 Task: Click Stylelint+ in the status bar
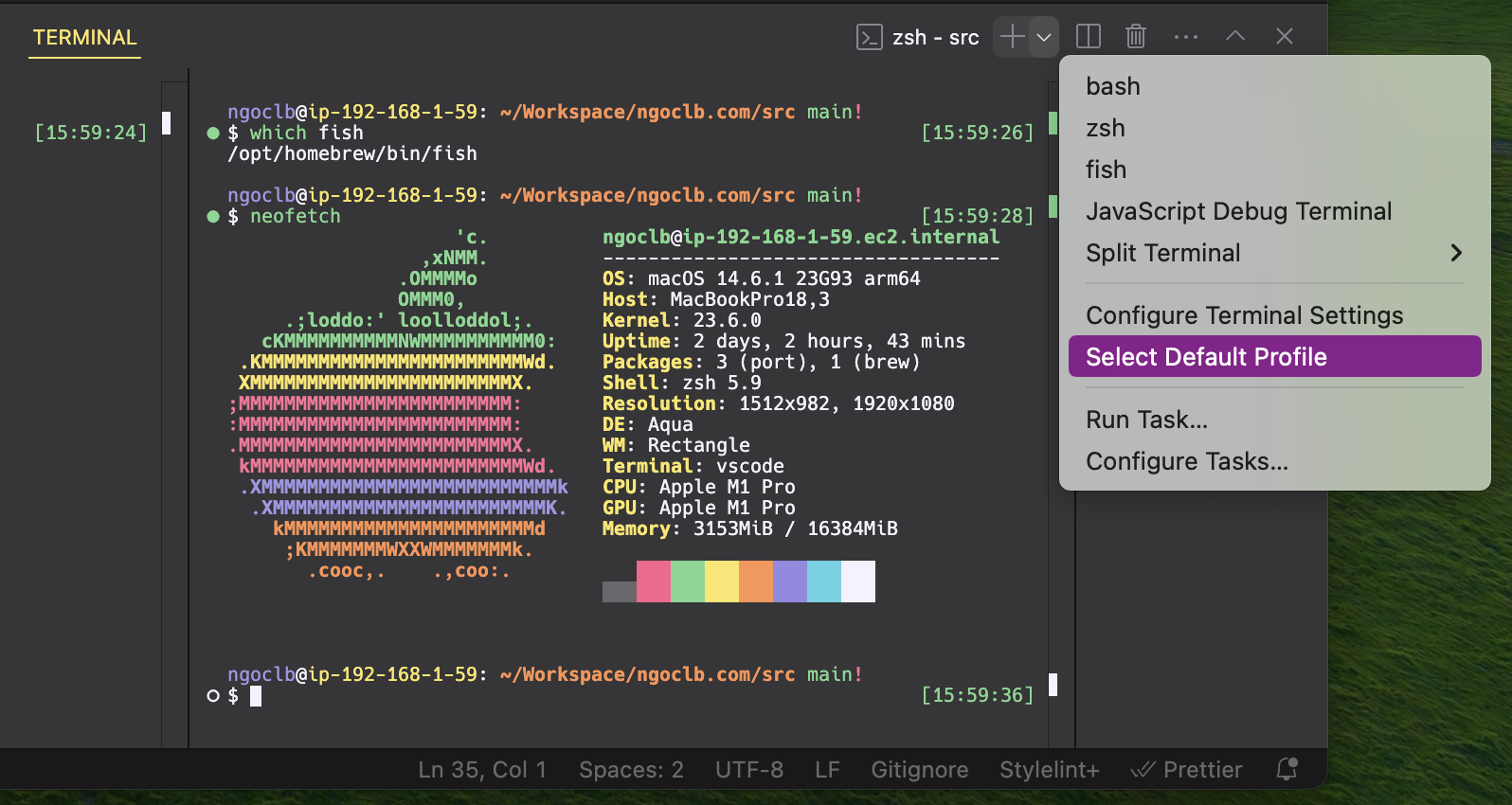[1050, 770]
